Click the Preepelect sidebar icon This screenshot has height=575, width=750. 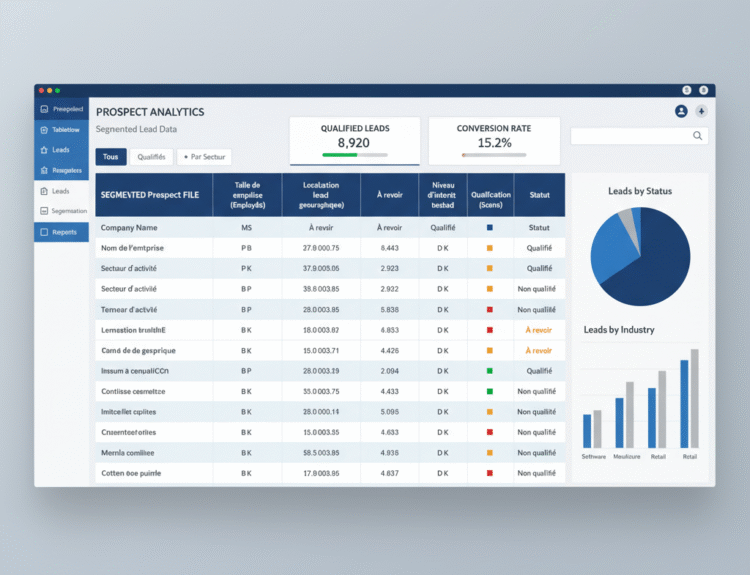point(43,108)
